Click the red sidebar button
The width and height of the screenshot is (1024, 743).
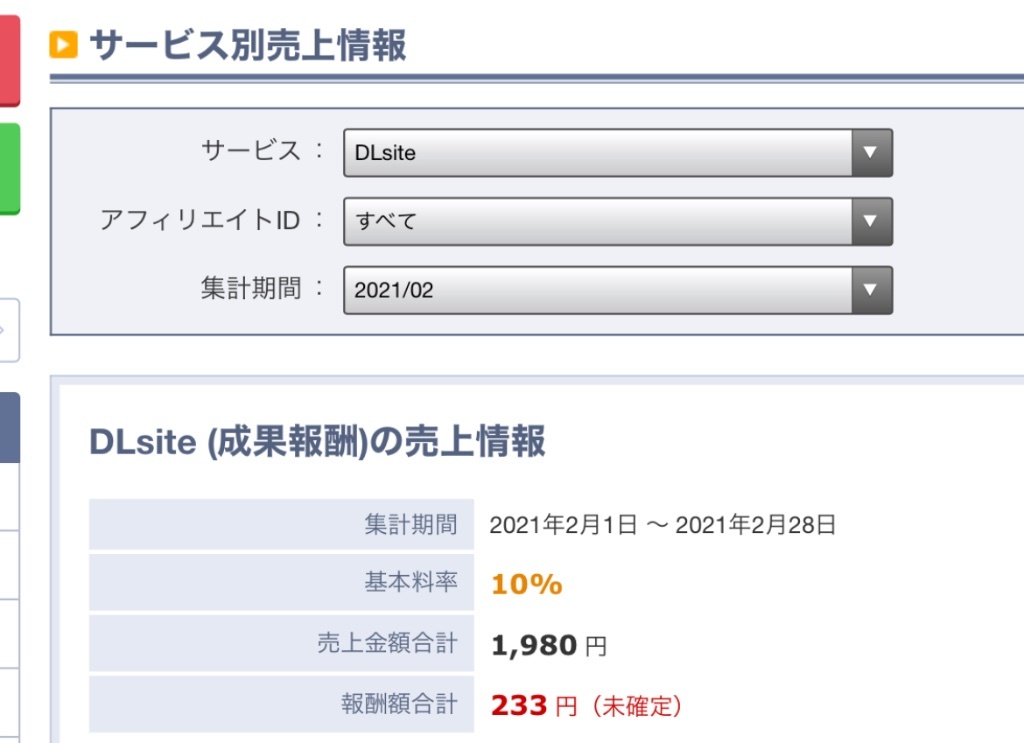[x=10, y=60]
